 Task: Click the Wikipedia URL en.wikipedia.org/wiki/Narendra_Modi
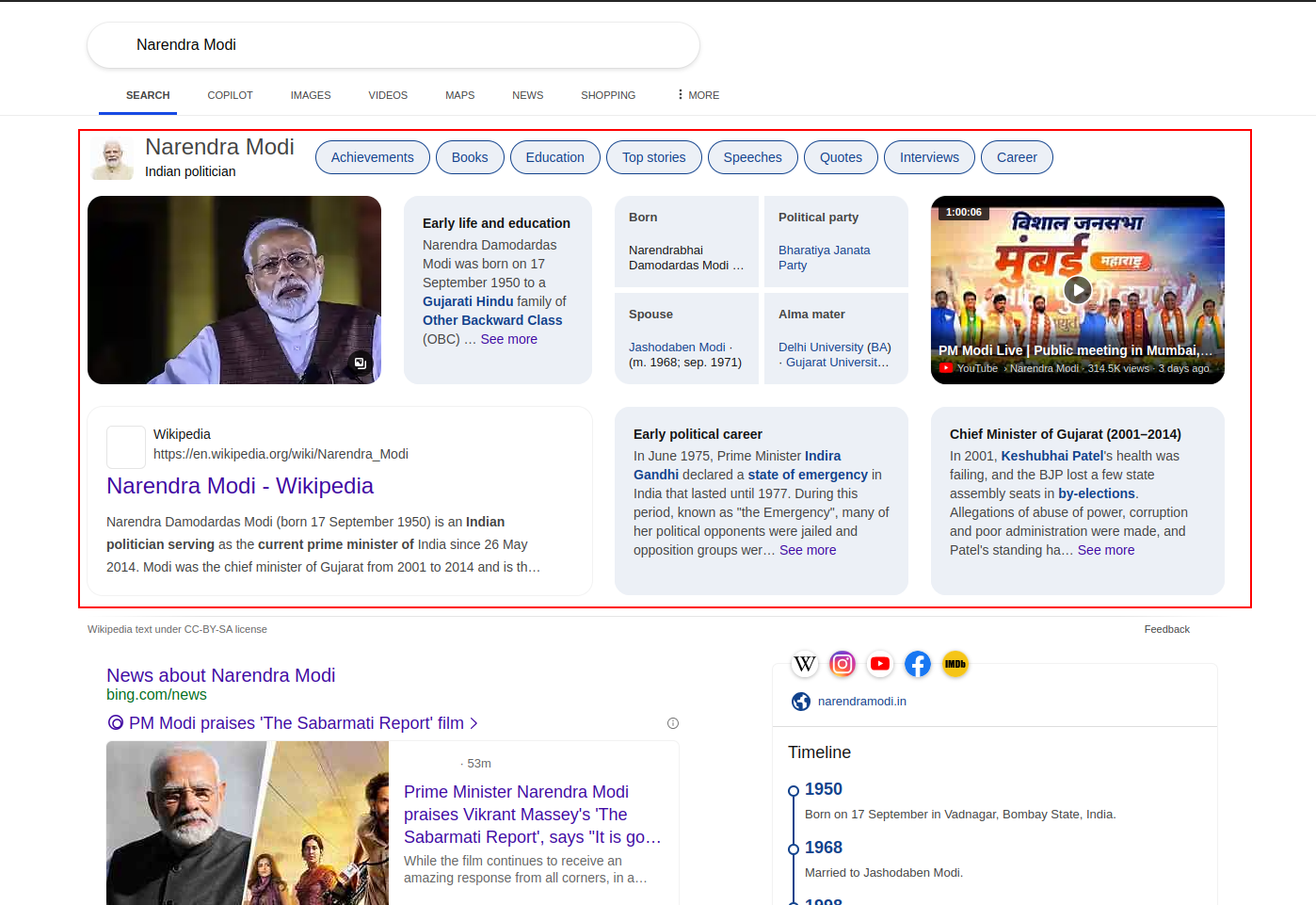(281, 454)
